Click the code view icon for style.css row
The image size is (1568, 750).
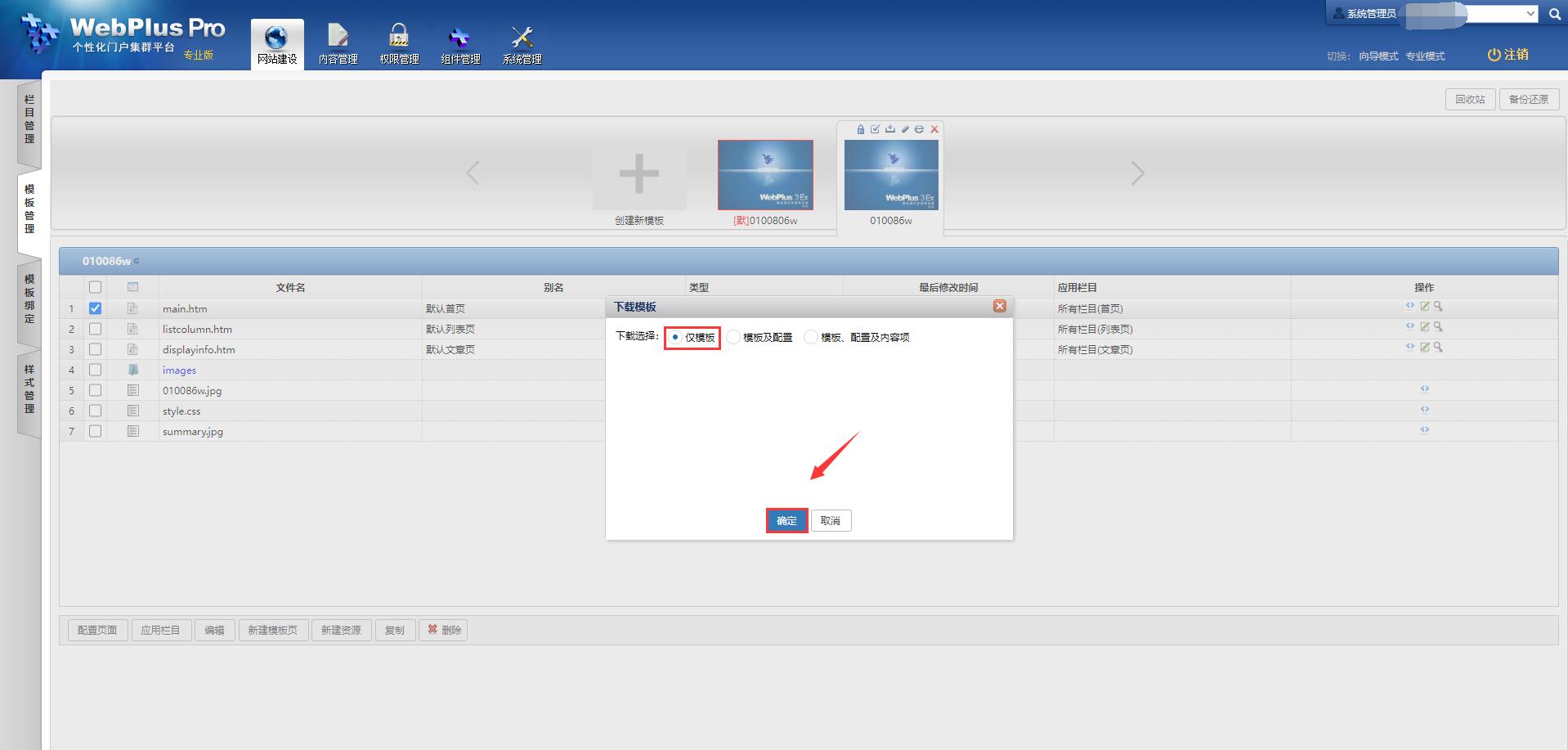coord(1424,409)
